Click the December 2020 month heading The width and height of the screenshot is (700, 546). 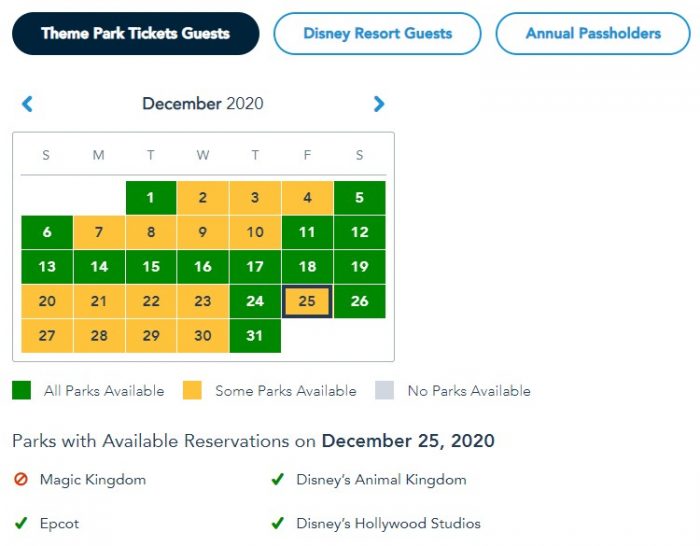(x=203, y=103)
